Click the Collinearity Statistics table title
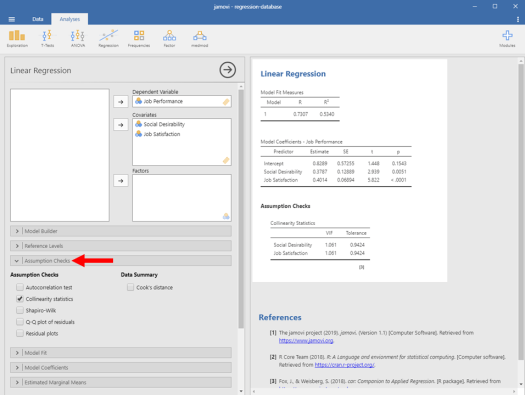The image size is (525, 395). 293,223
